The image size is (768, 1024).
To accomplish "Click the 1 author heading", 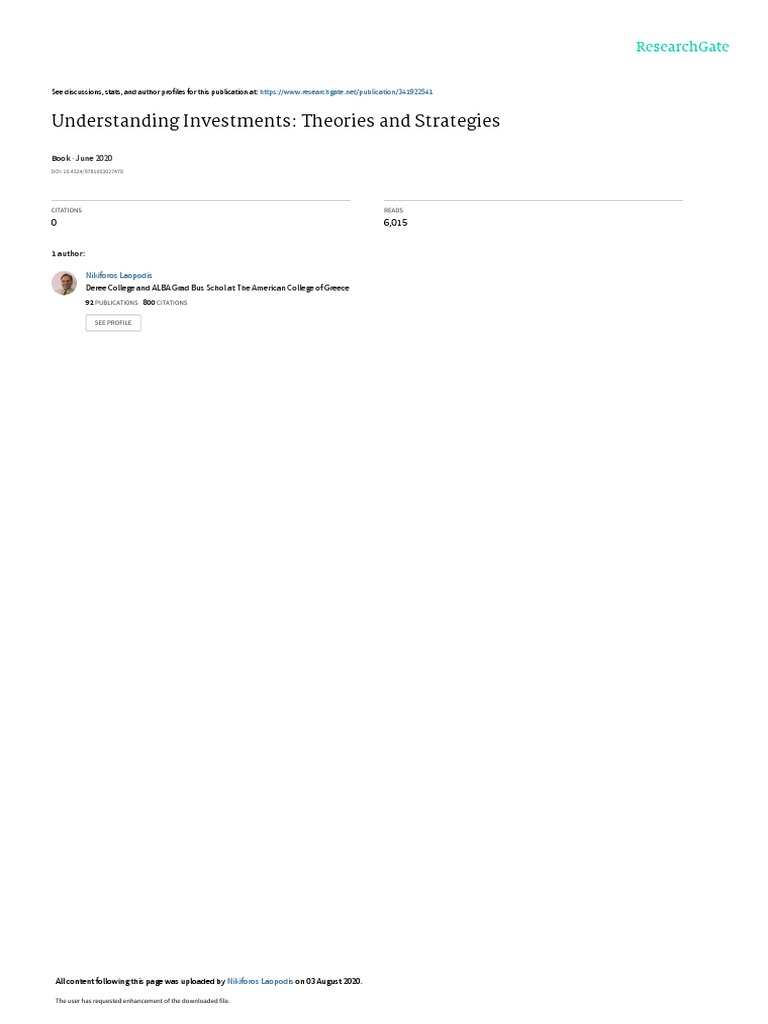I will click(68, 253).
